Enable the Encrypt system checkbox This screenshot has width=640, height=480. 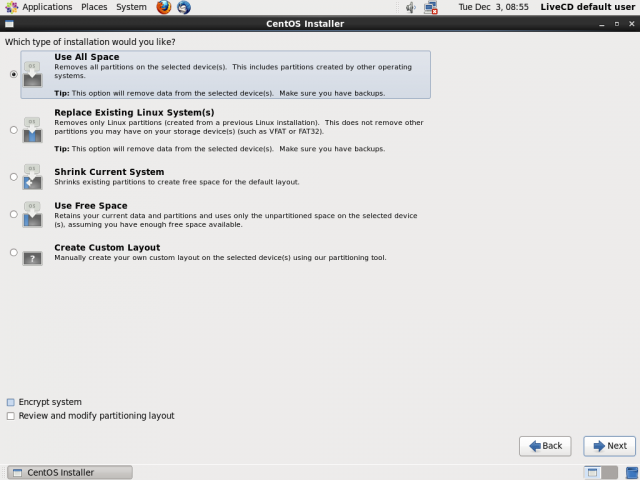[11, 402]
